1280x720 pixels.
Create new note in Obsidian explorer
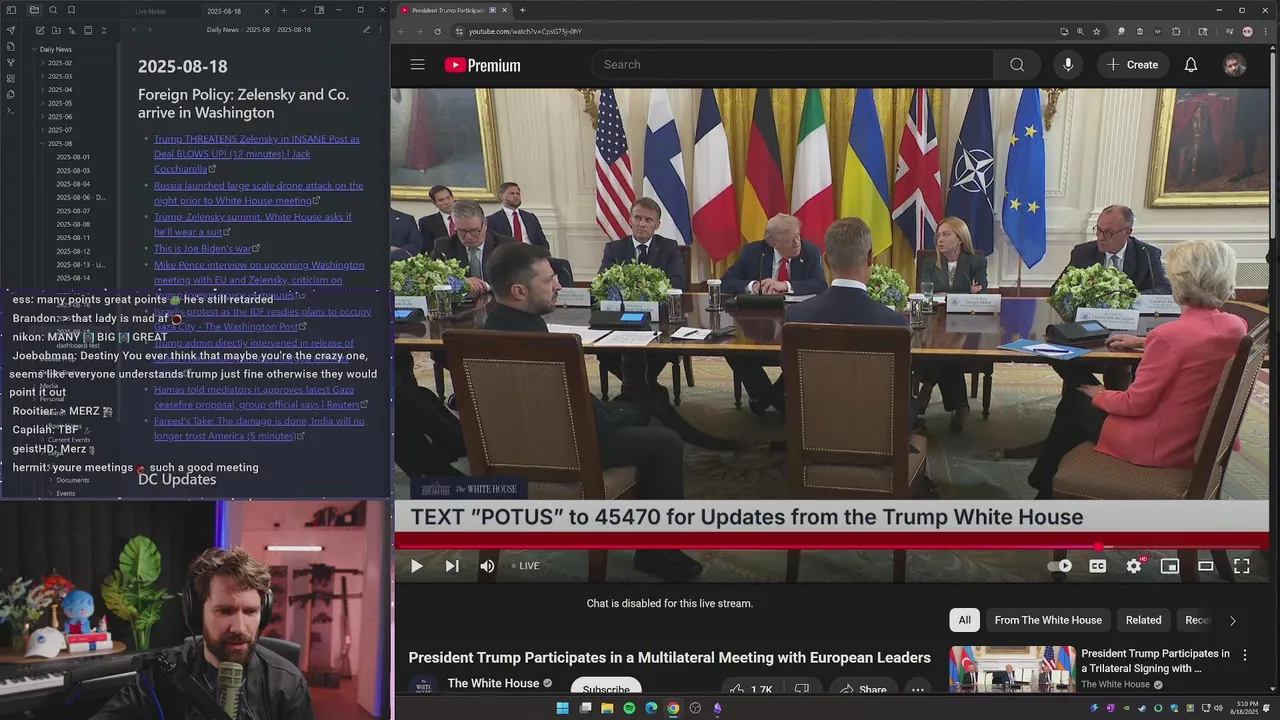[39, 31]
